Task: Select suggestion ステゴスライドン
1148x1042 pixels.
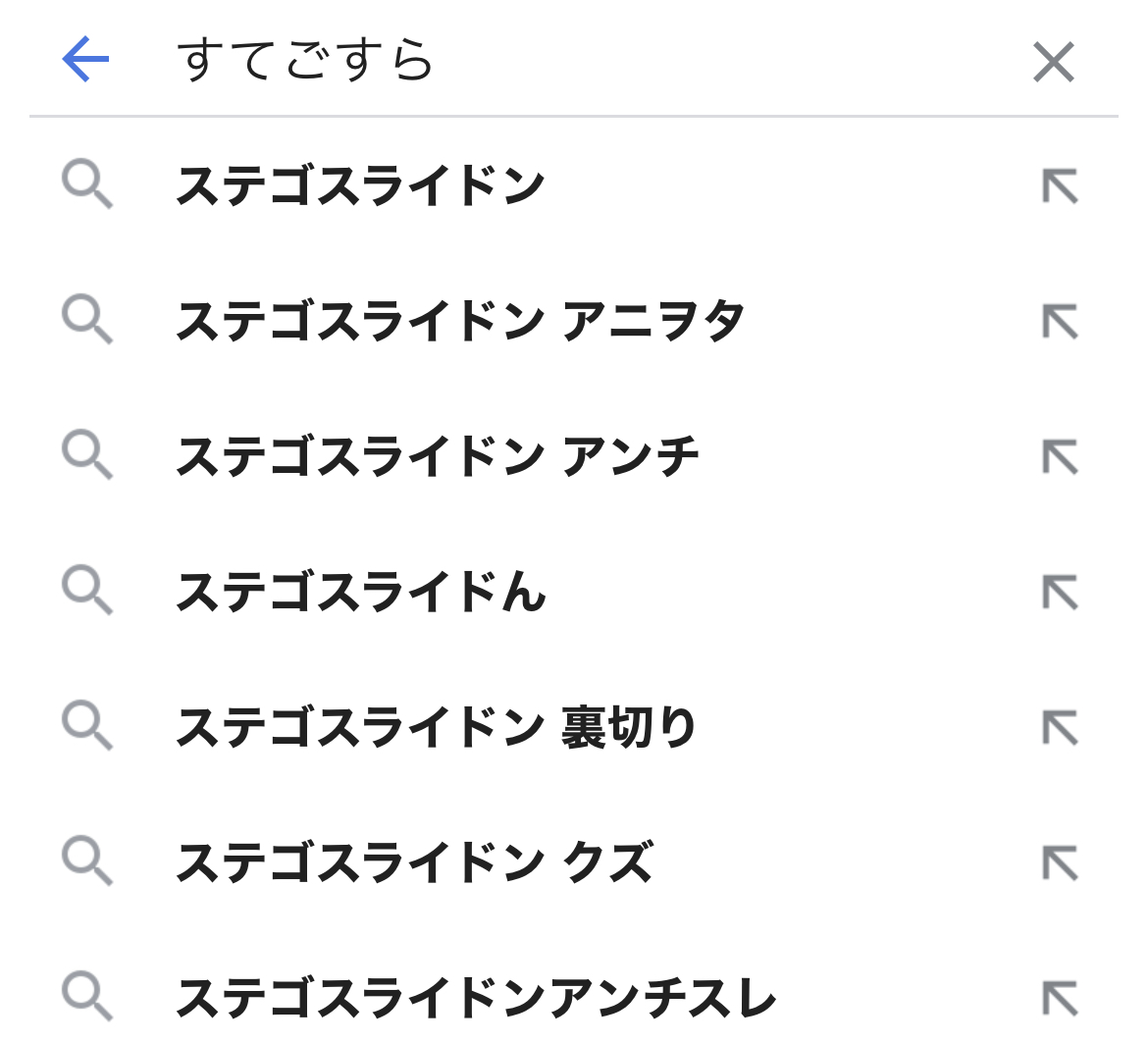Action: click(x=360, y=185)
